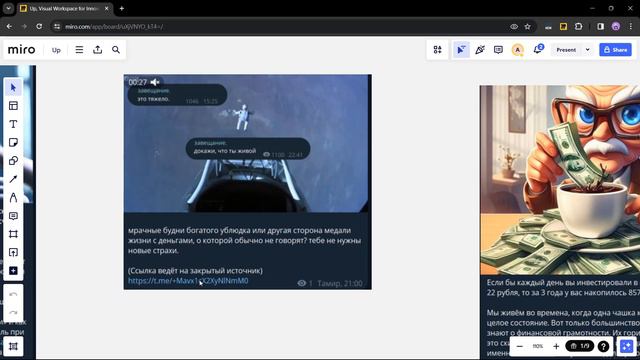Bookmark this page with star icon
This screenshot has height=360, width=640.
527,27
